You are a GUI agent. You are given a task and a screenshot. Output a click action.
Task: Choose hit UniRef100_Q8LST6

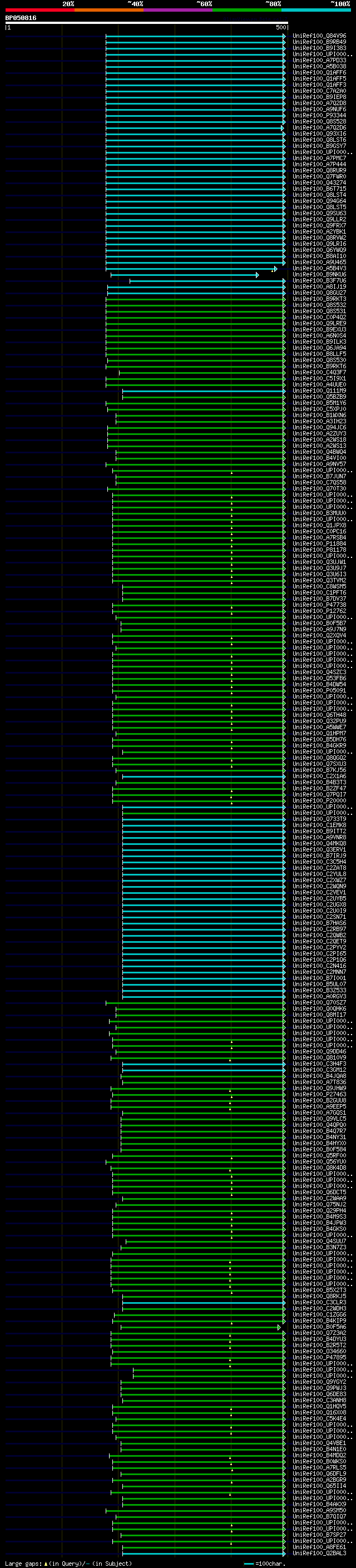tap(319, 141)
